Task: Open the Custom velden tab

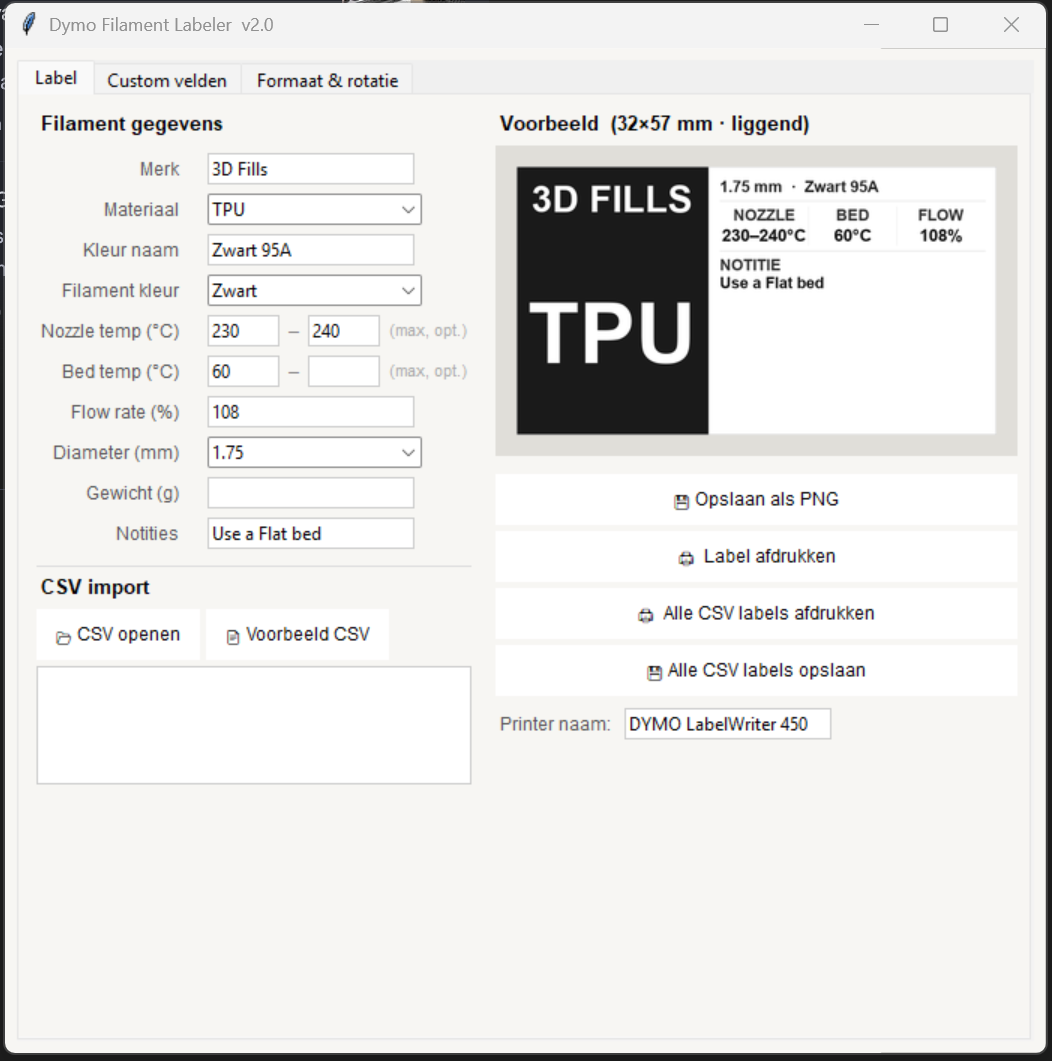Action: (x=166, y=81)
